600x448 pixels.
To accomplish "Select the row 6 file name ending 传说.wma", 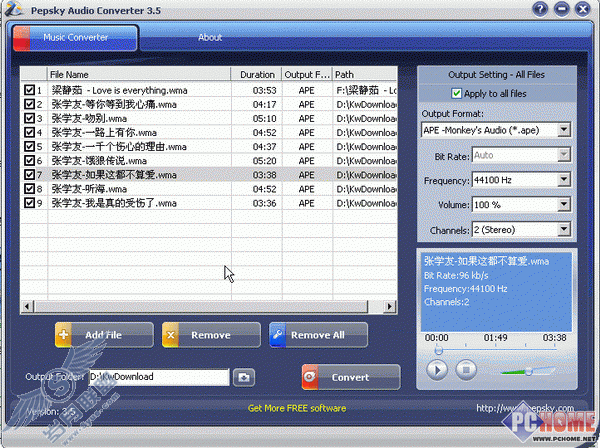I will (x=99, y=161).
